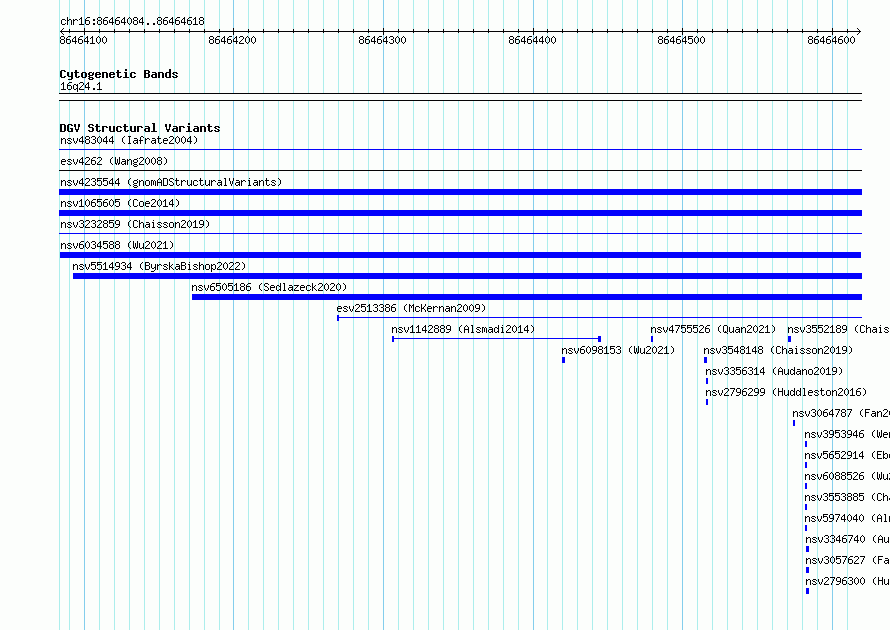
Task: Click the 86464100 ruler coordinate
Action: pyautogui.click(x=83, y=40)
